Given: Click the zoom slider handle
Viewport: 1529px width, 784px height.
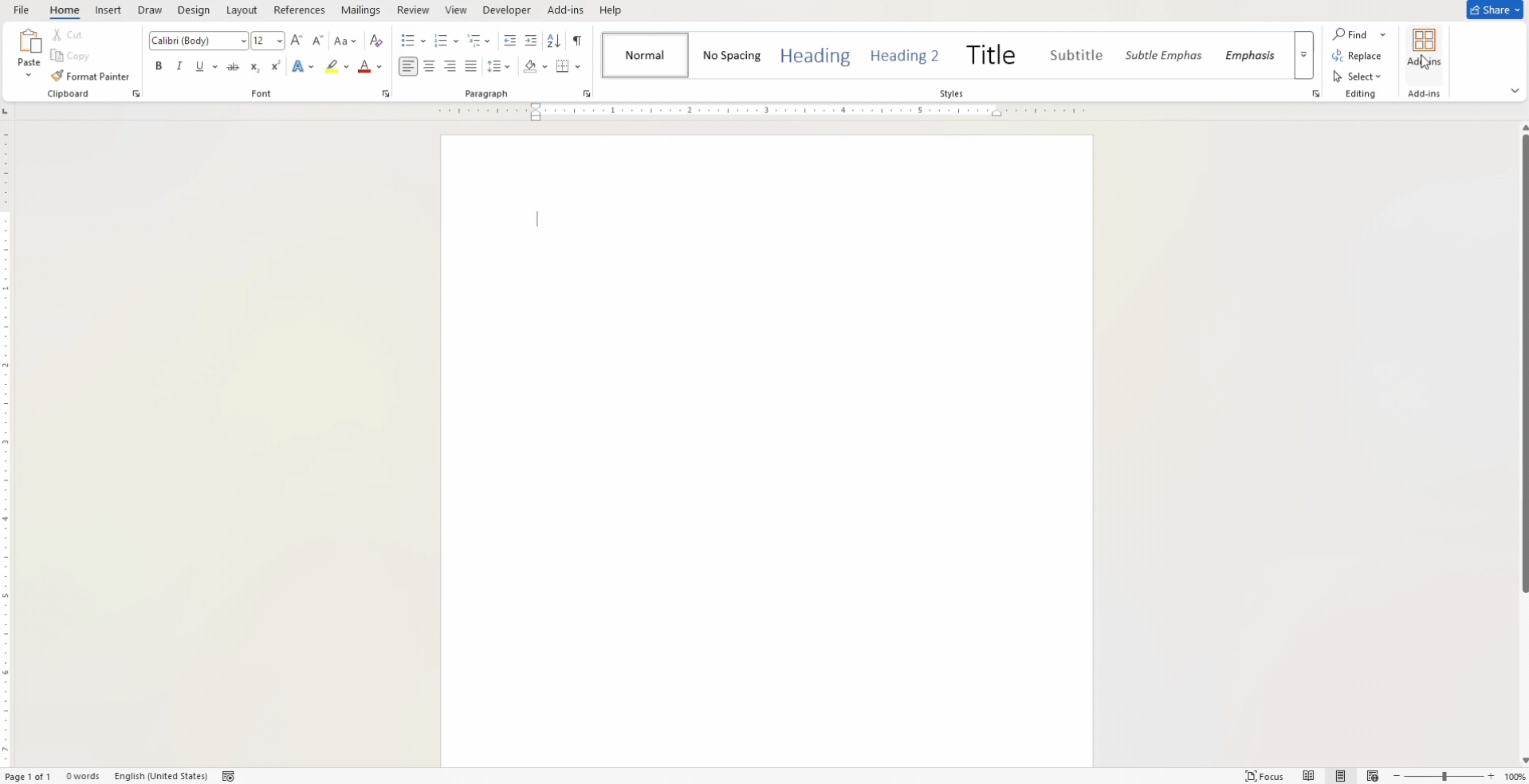Looking at the screenshot, I should coord(1444,777).
